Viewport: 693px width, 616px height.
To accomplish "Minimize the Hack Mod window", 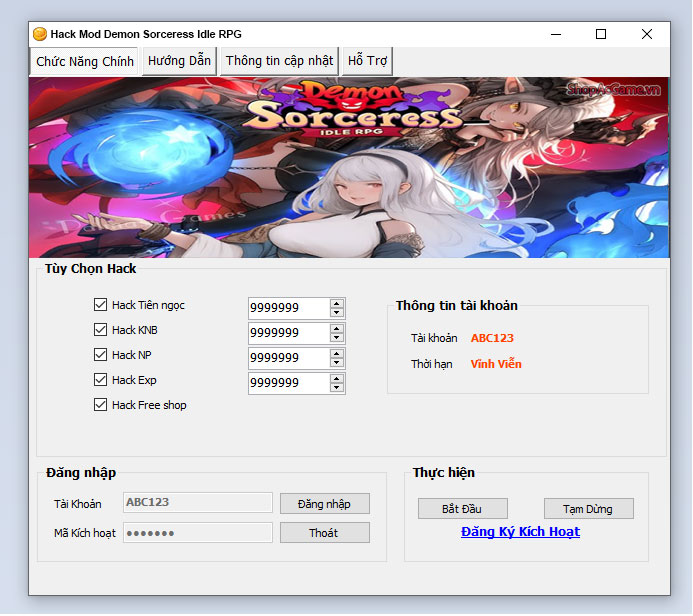I will [x=556, y=34].
